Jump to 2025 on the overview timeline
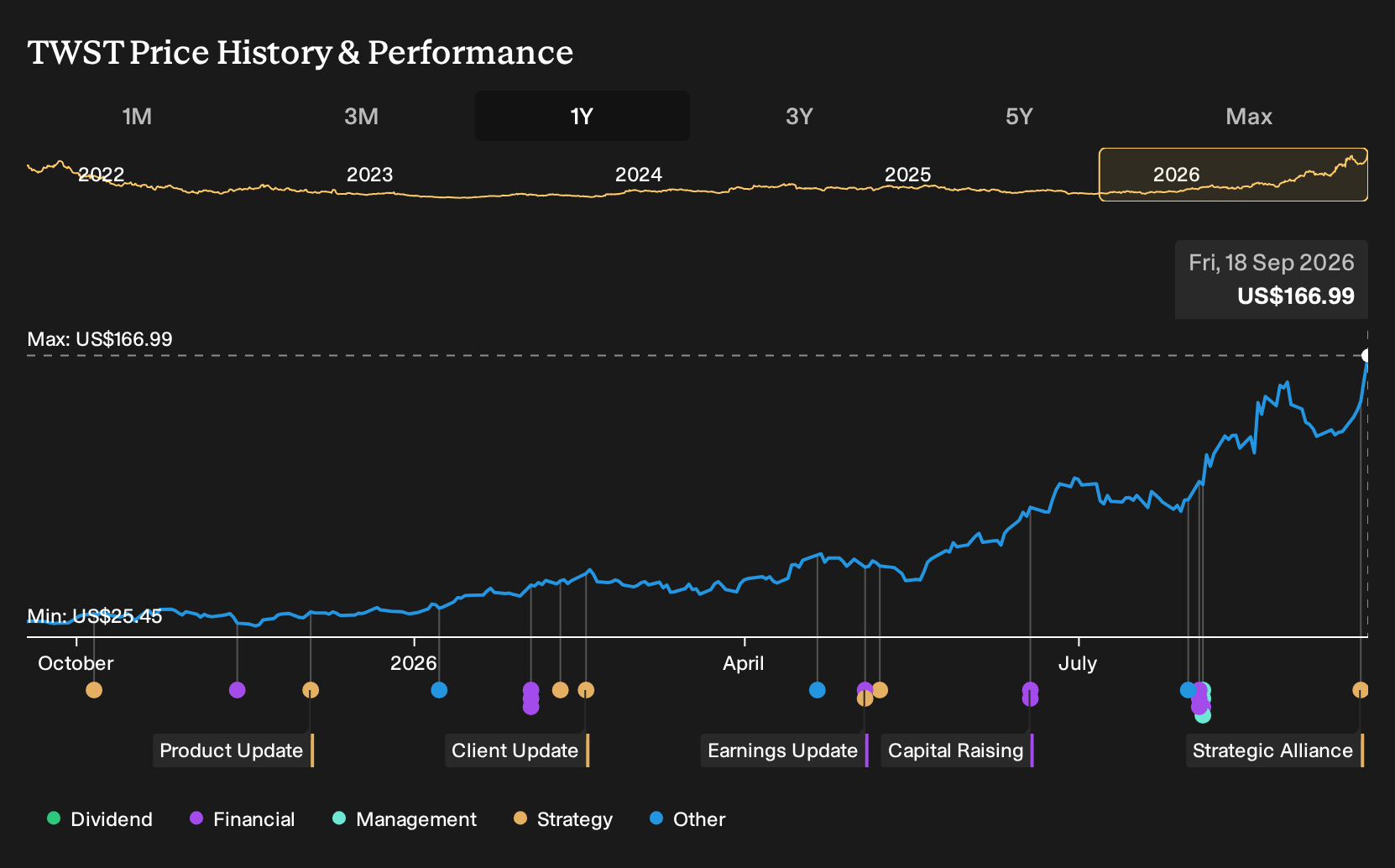 coord(907,175)
